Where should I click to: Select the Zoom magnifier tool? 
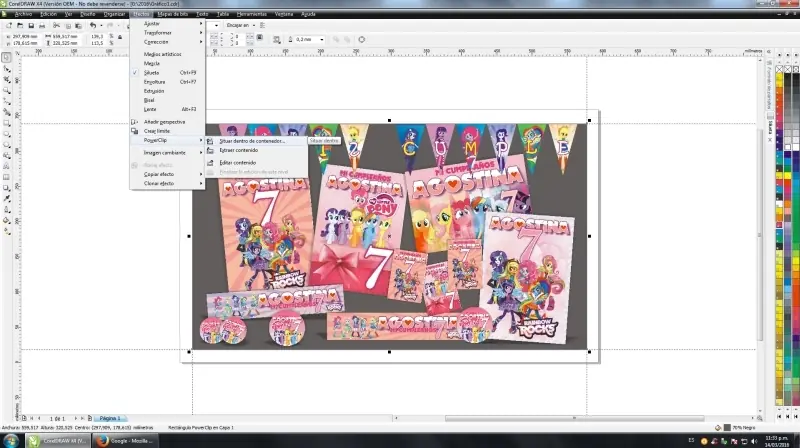click(x=7, y=90)
